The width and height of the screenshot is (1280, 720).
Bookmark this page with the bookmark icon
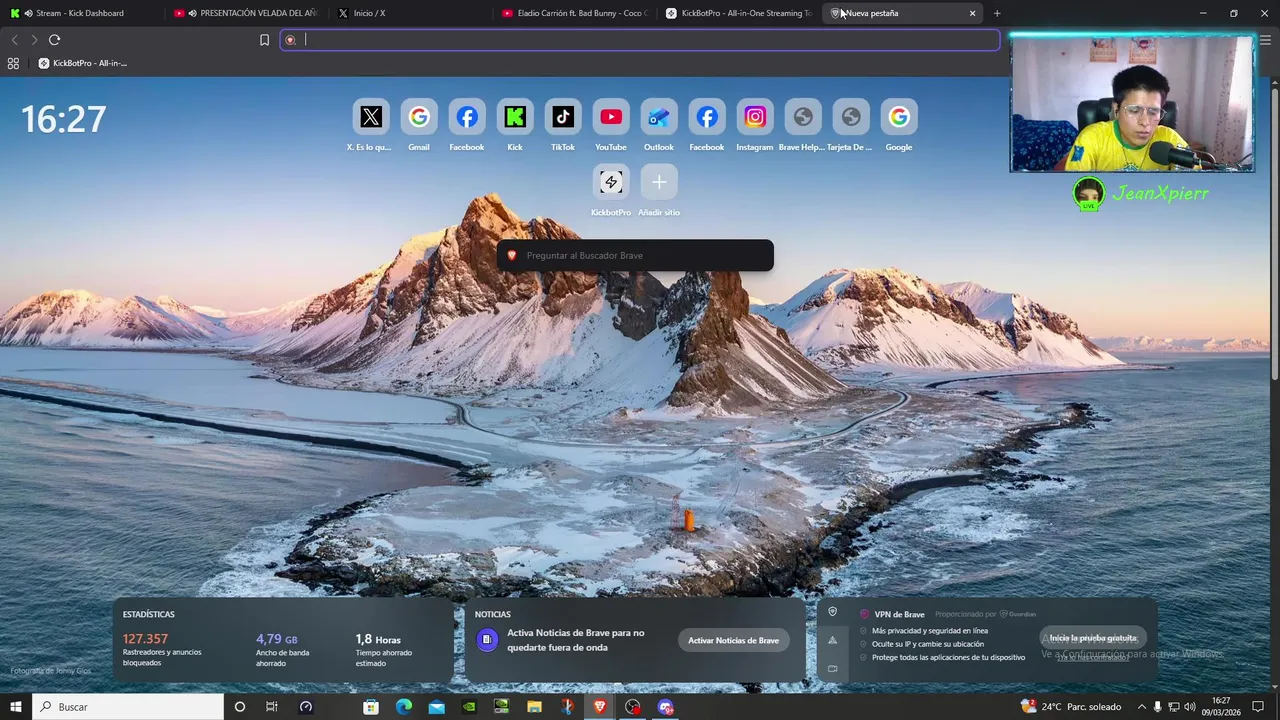coord(264,40)
